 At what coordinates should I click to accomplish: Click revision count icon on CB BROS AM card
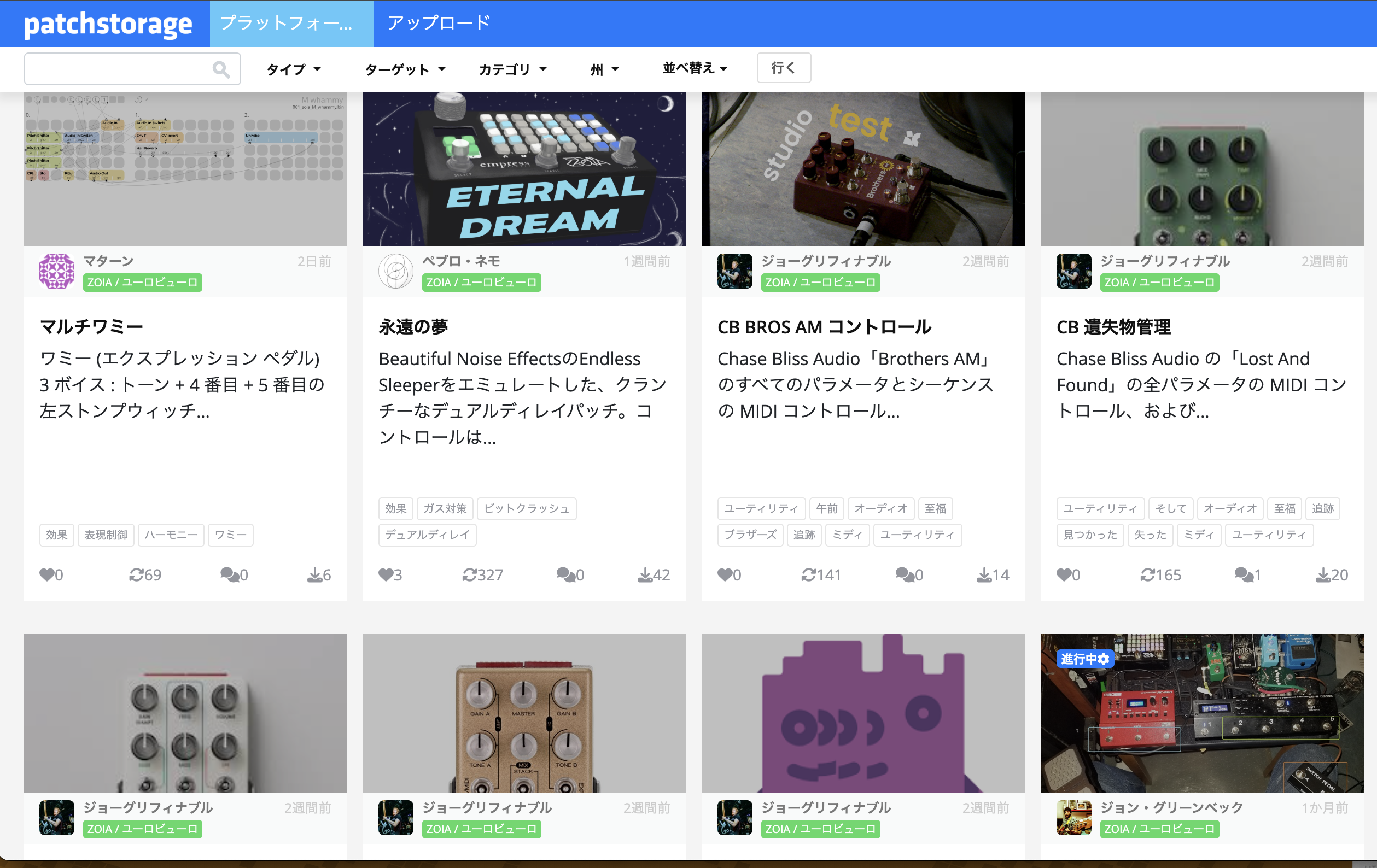(x=808, y=574)
